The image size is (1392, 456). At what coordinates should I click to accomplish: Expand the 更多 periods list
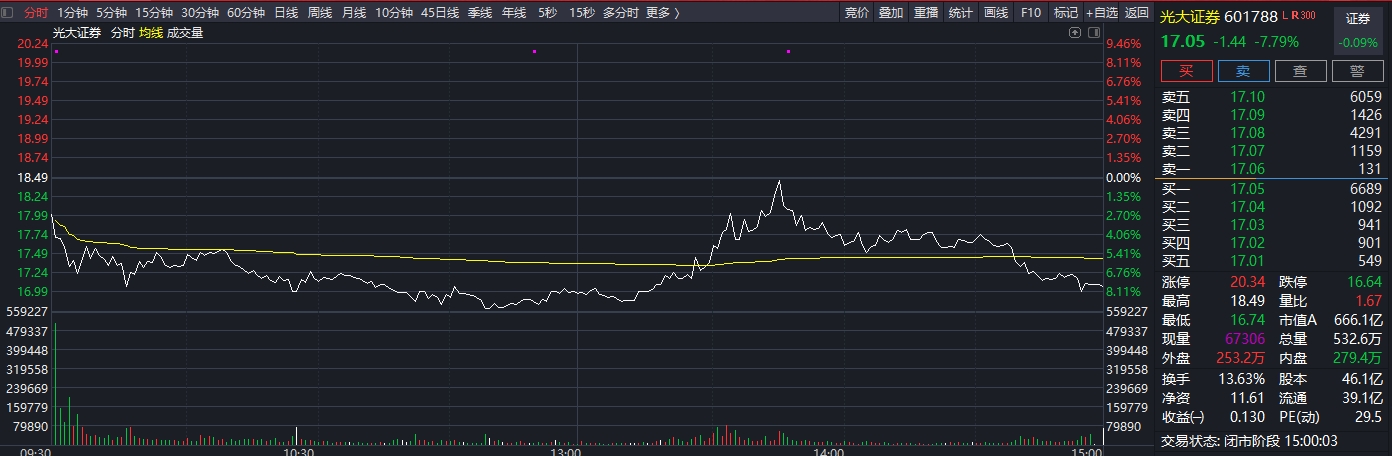coord(661,13)
